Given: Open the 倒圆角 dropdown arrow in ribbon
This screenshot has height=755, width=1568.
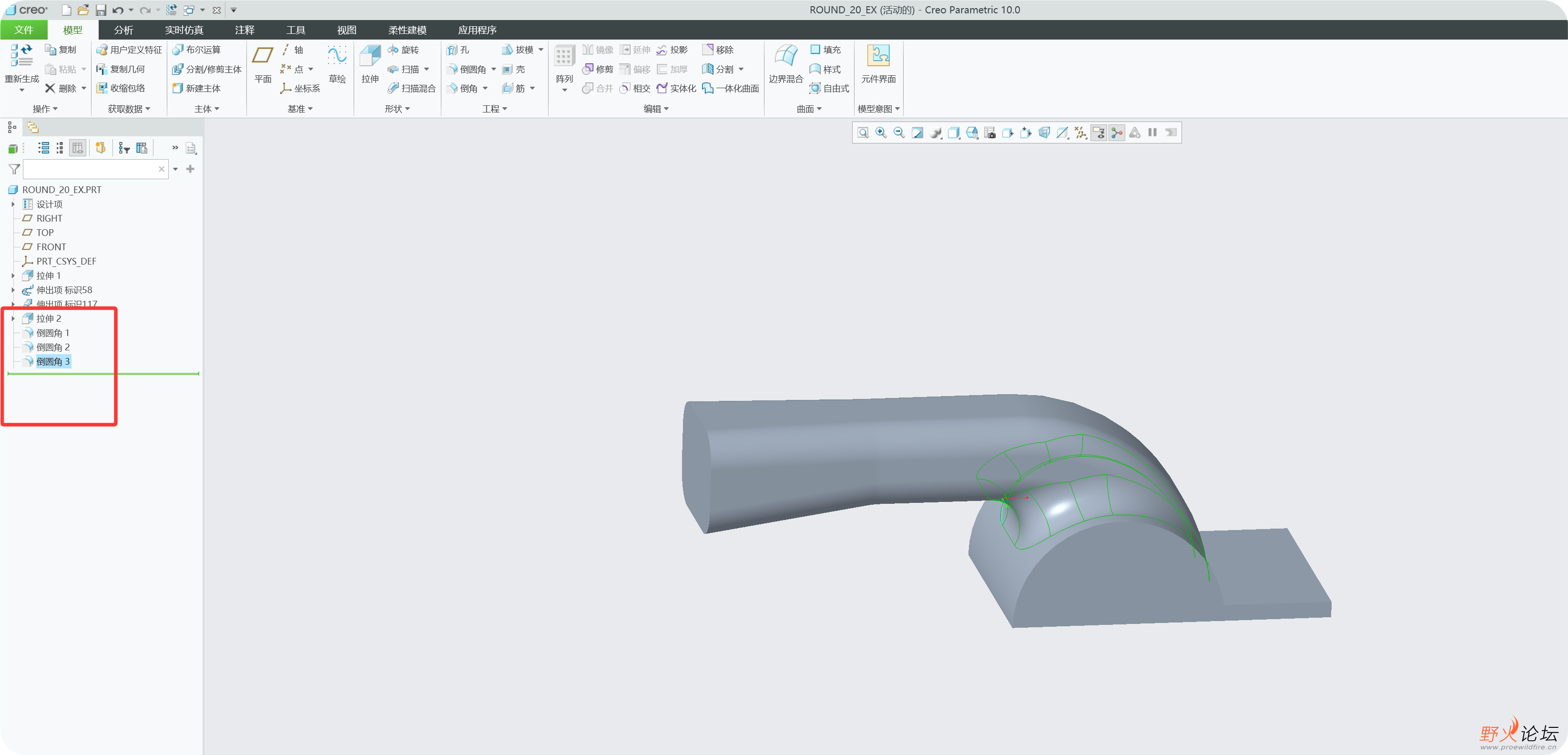Looking at the screenshot, I should point(494,70).
